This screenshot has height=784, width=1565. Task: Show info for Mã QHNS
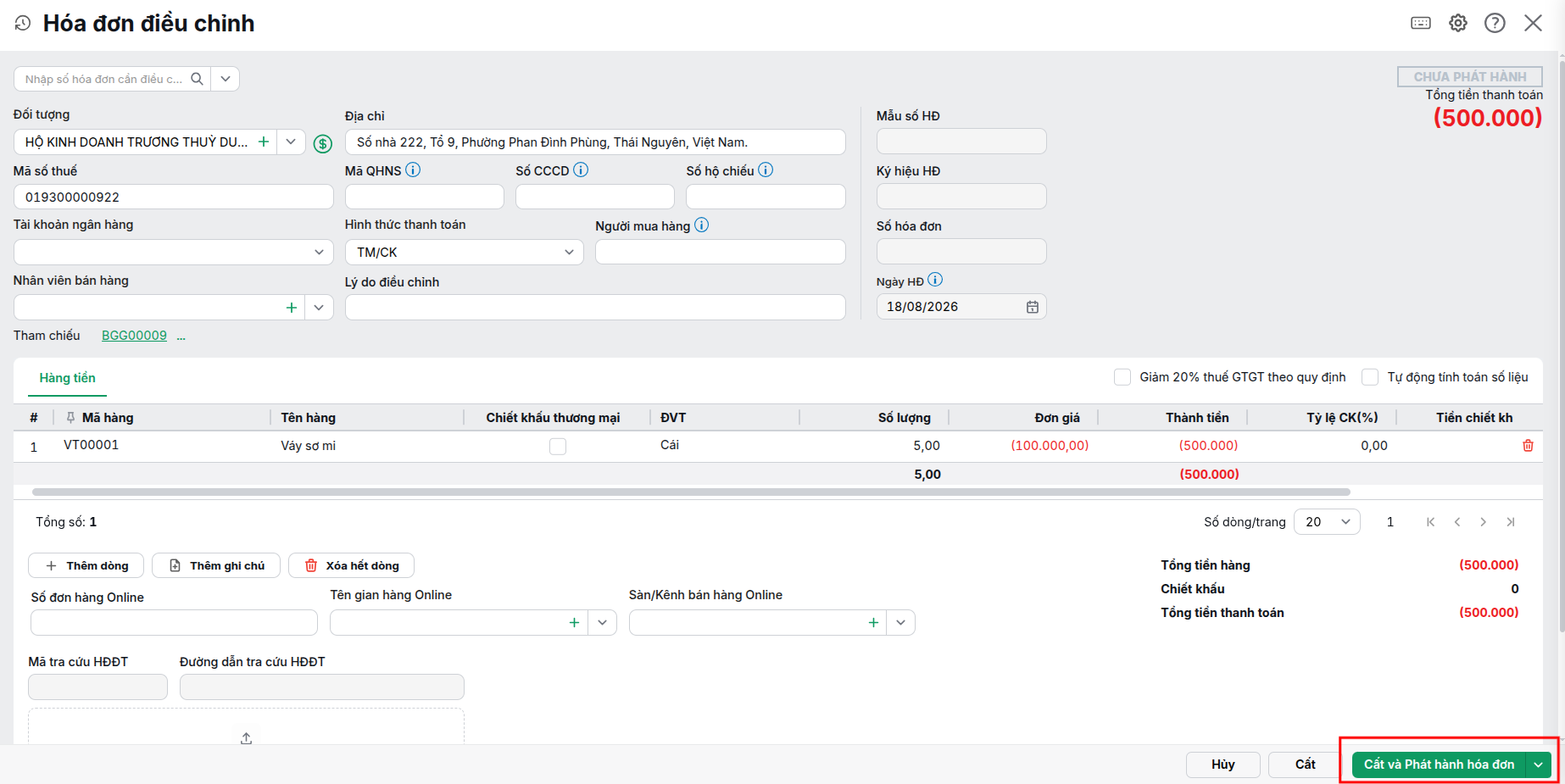[x=413, y=170]
